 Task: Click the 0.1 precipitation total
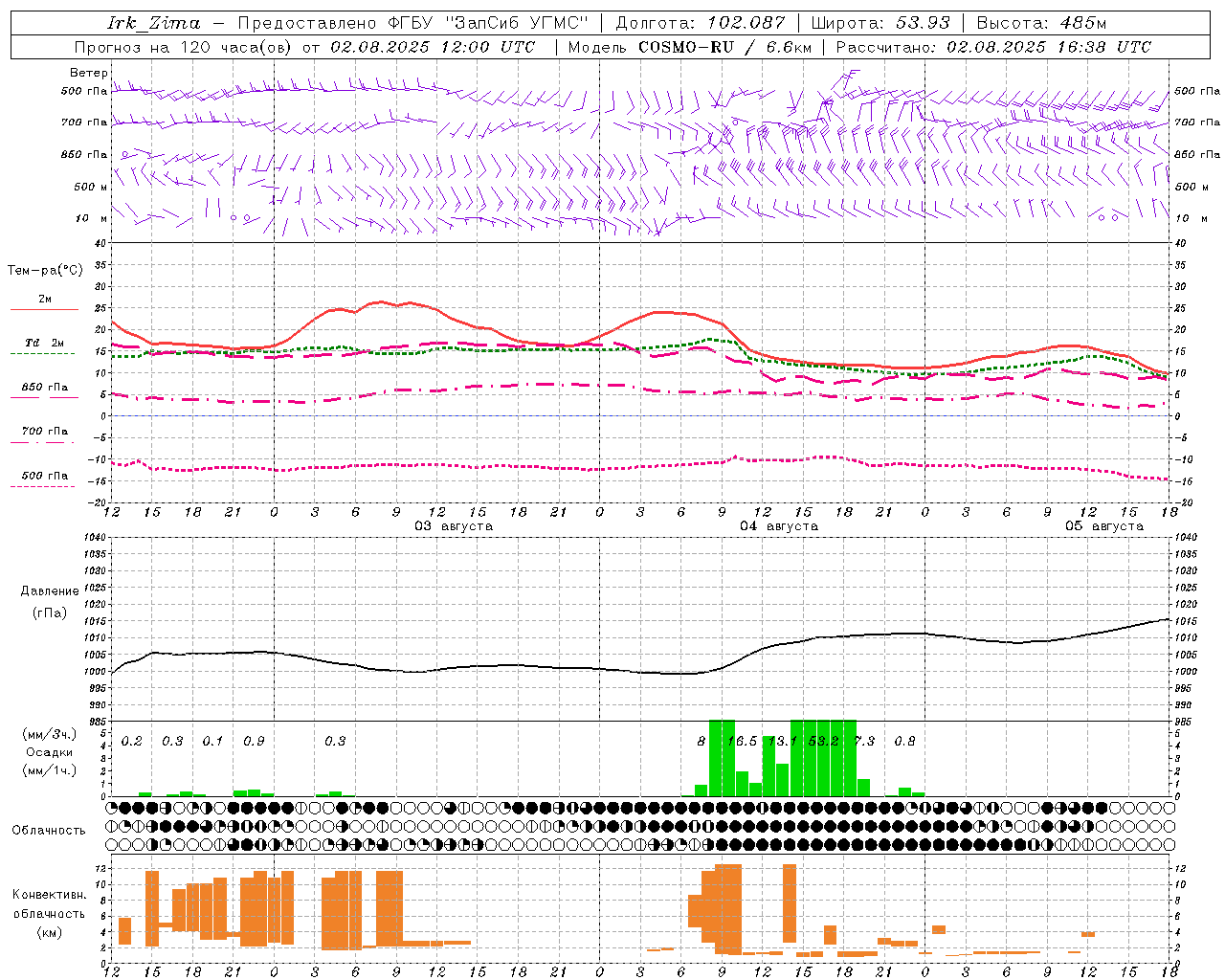[x=212, y=741]
